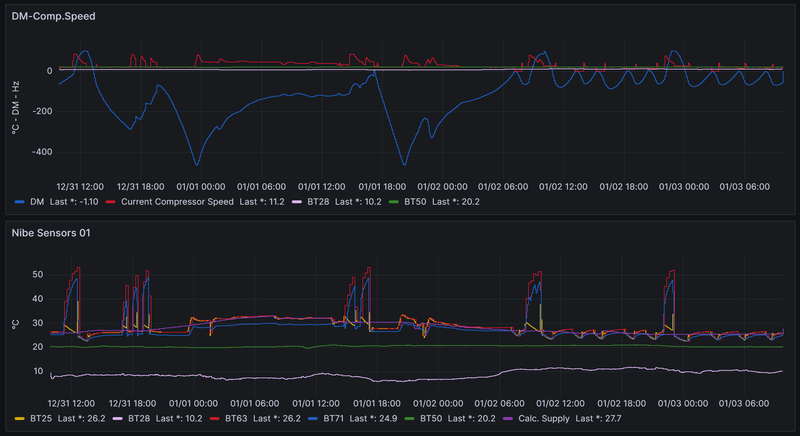Toggle Calc. Supply series in legend
Image resolution: width=800 pixels, height=436 pixels.
click(543, 419)
